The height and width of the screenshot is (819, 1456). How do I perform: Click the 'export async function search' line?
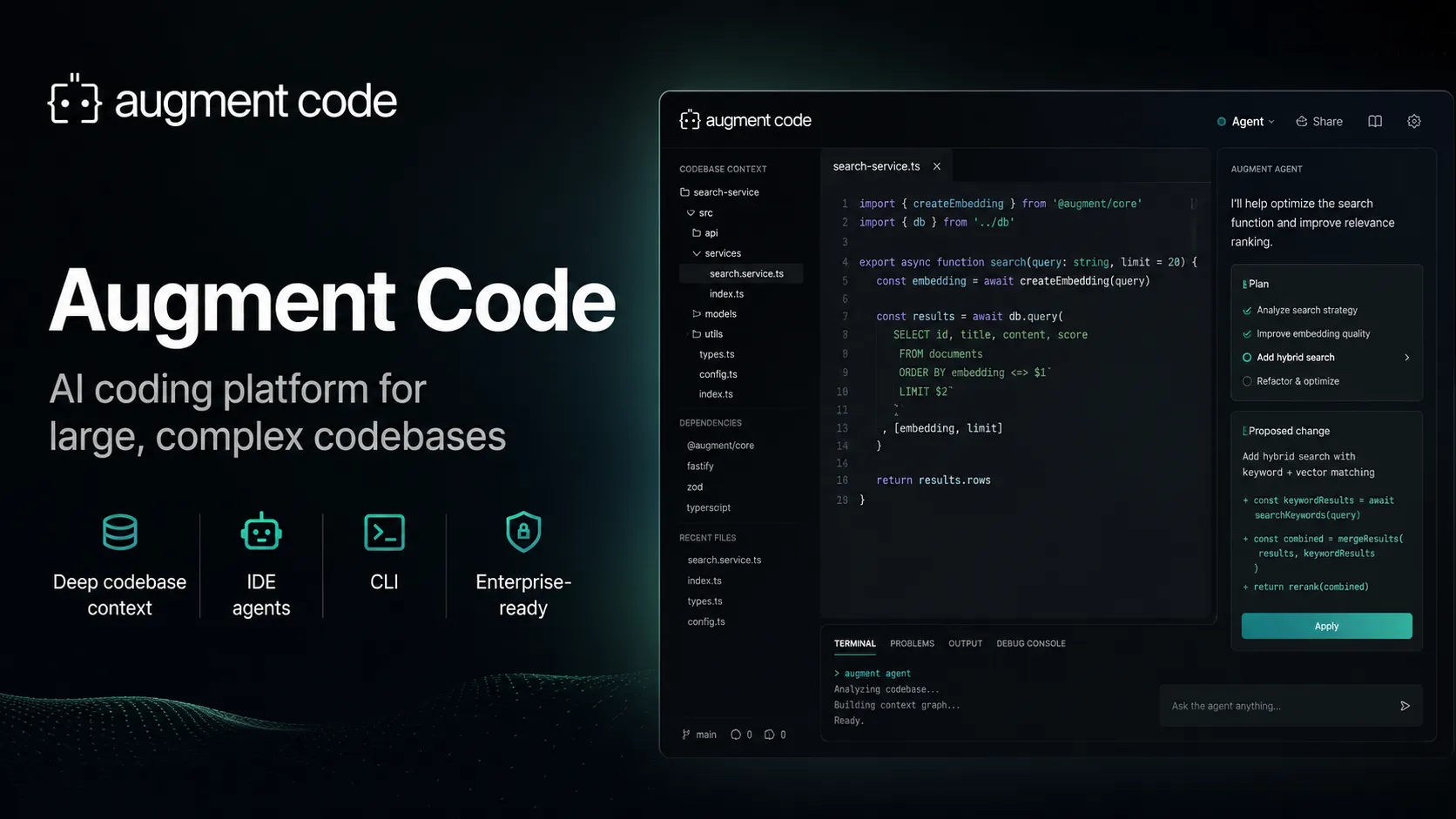tap(1028, 262)
